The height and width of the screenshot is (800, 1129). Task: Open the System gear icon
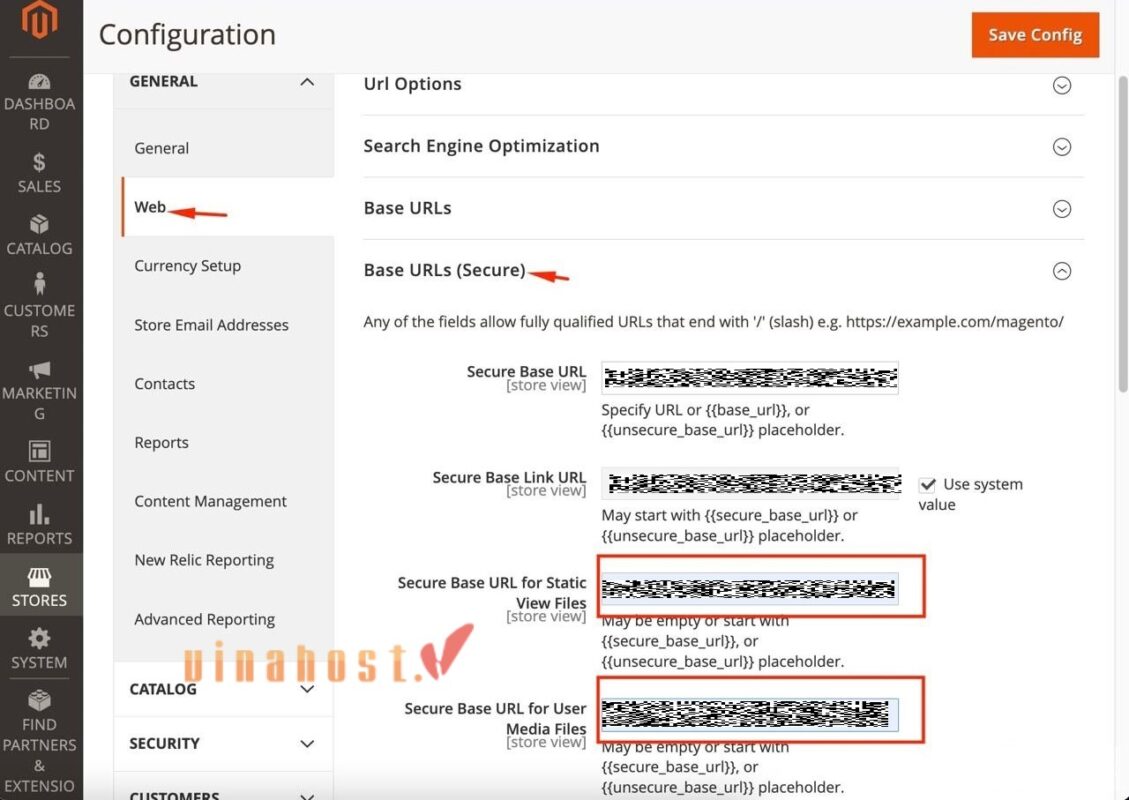40,638
